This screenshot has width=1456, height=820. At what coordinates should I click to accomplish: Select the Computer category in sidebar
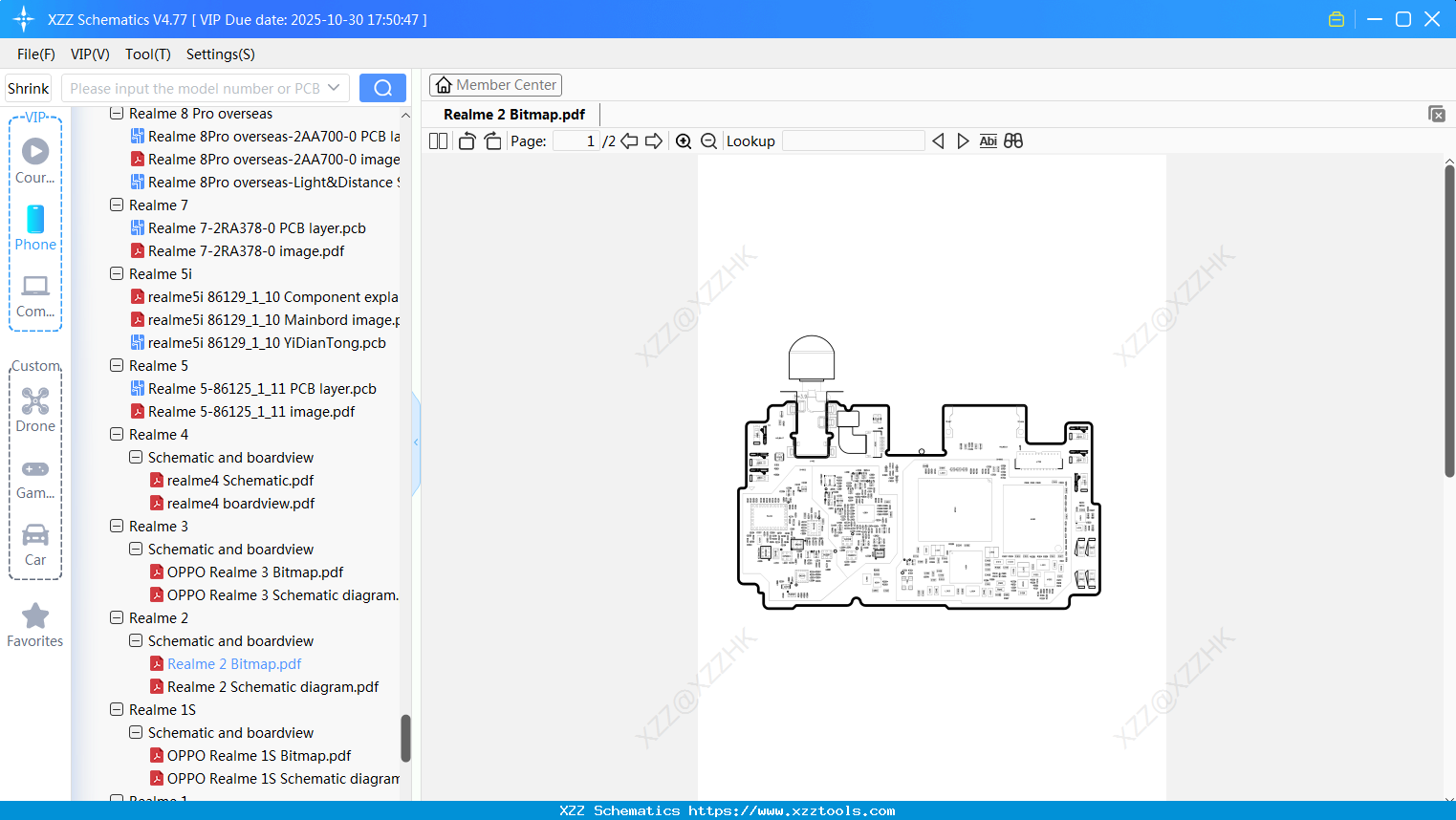coord(35,295)
